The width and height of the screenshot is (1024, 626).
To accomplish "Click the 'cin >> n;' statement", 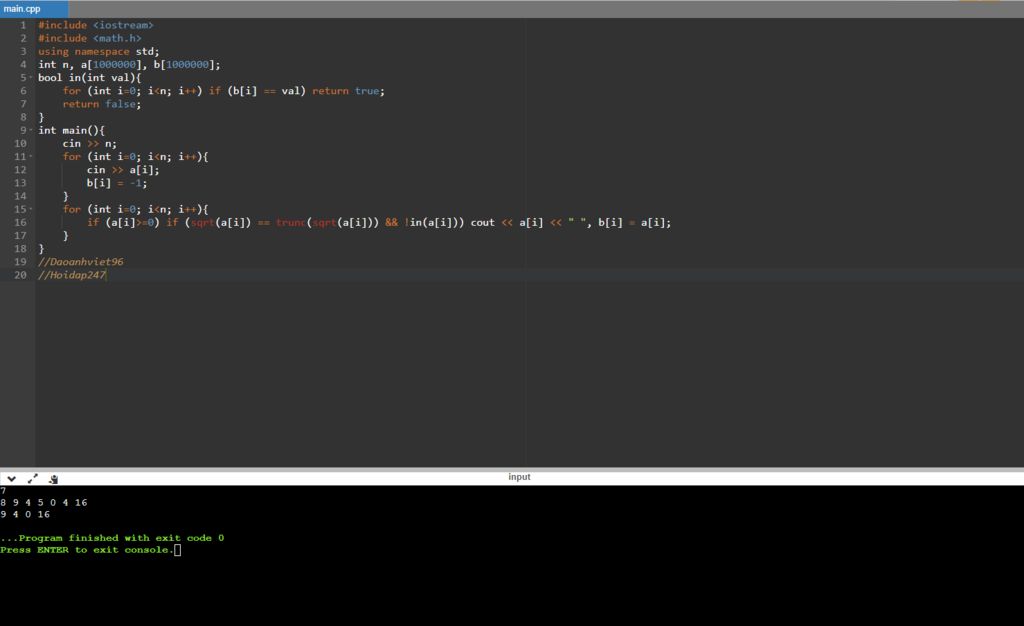I will pyautogui.click(x=89, y=144).
